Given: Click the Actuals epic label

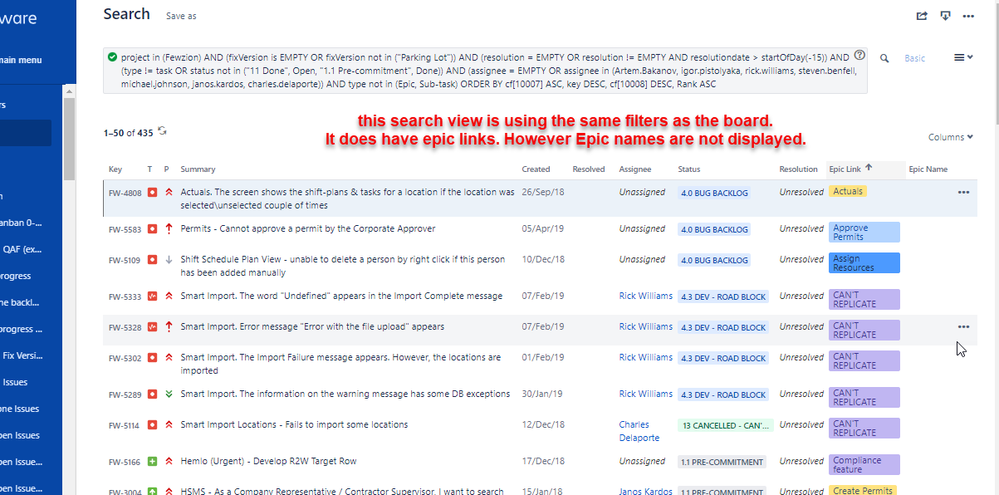Looking at the screenshot, I should coord(847,191).
